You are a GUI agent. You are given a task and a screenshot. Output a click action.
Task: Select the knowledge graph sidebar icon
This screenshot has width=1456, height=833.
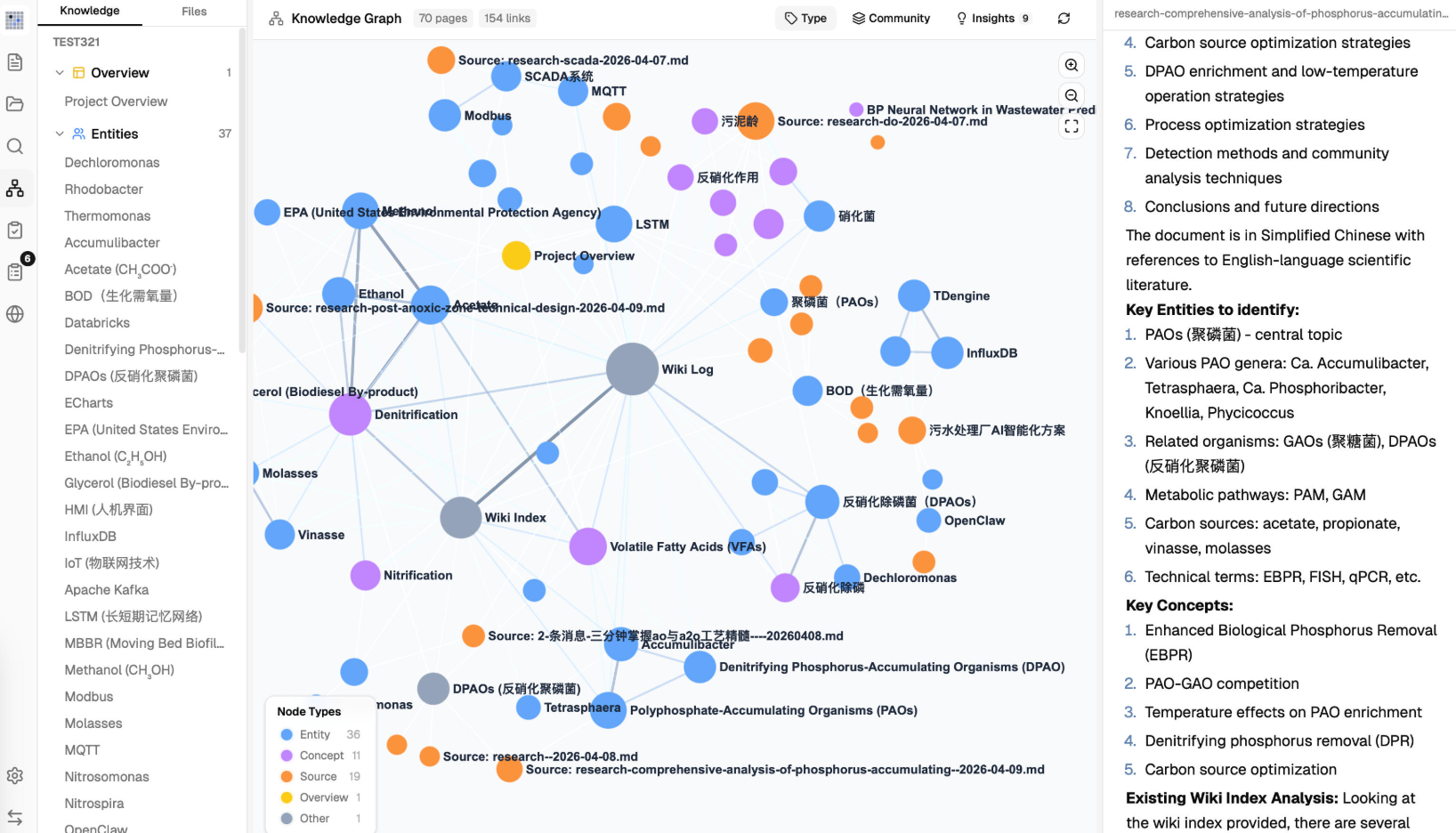15,188
